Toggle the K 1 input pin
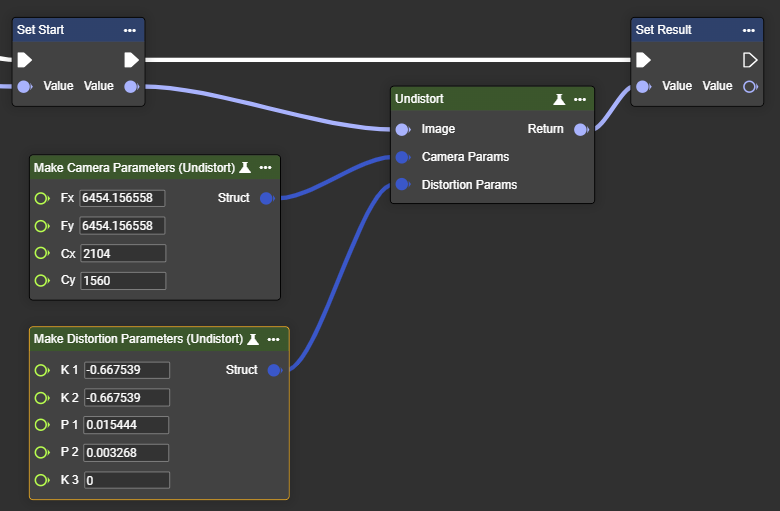The width and height of the screenshot is (780, 511). click(x=42, y=370)
